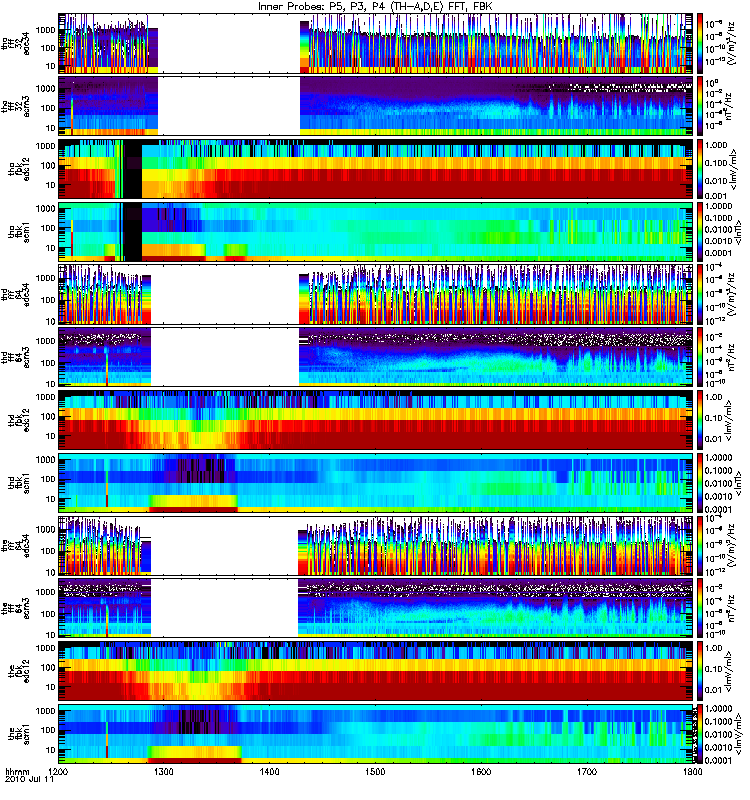Click the color bar beside tha fff scm3

[700, 106]
